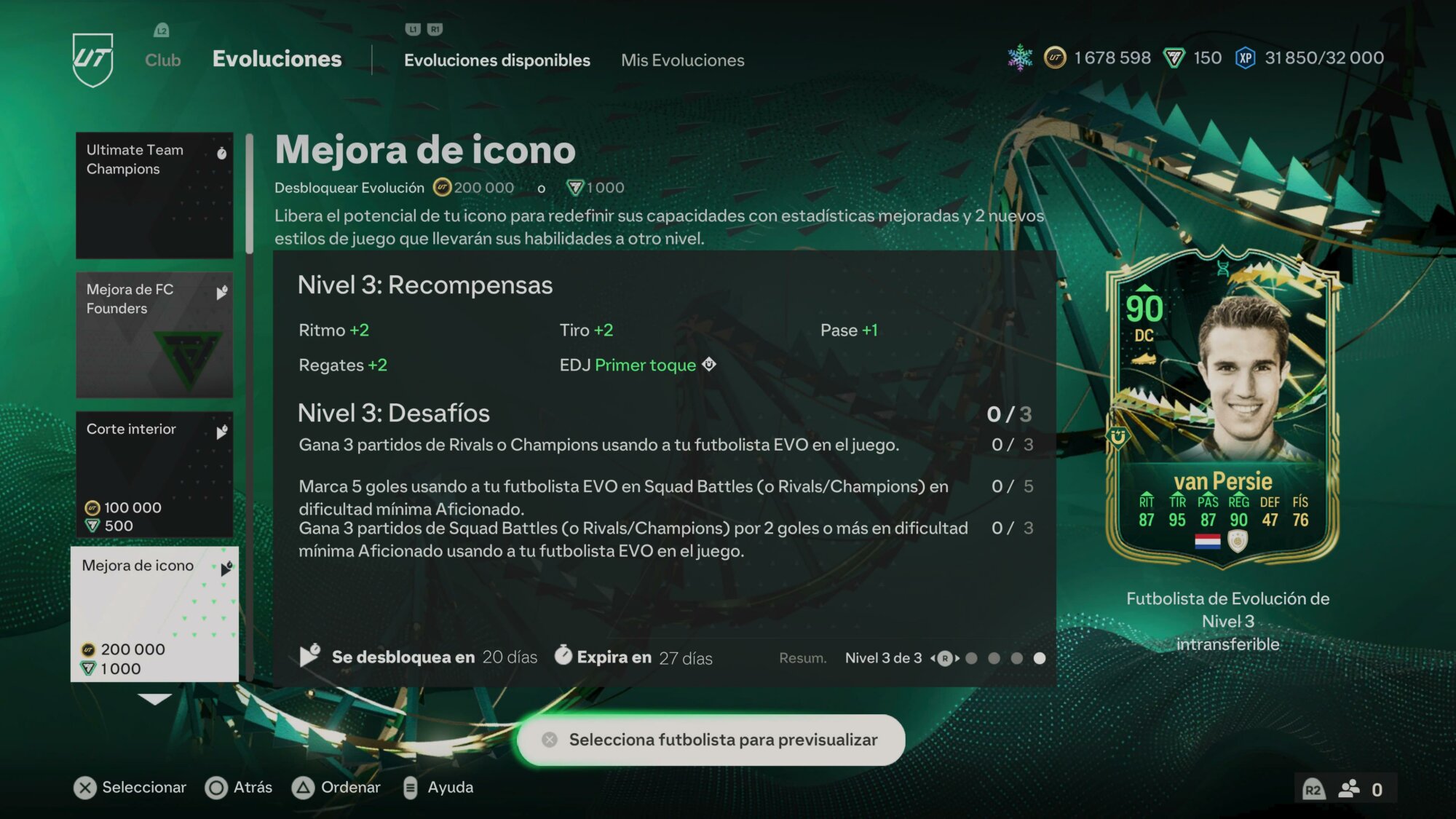Switch to Mis Evoluciones tab
Image resolution: width=1456 pixels, height=819 pixels.
tap(683, 60)
